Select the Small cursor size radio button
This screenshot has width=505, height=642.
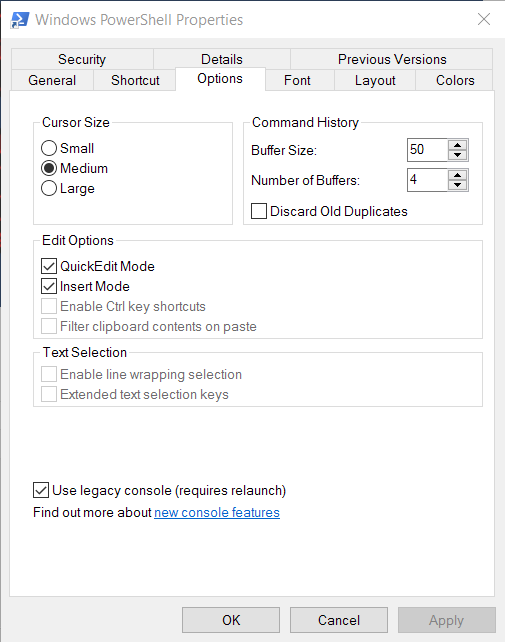pyautogui.click(x=49, y=148)
